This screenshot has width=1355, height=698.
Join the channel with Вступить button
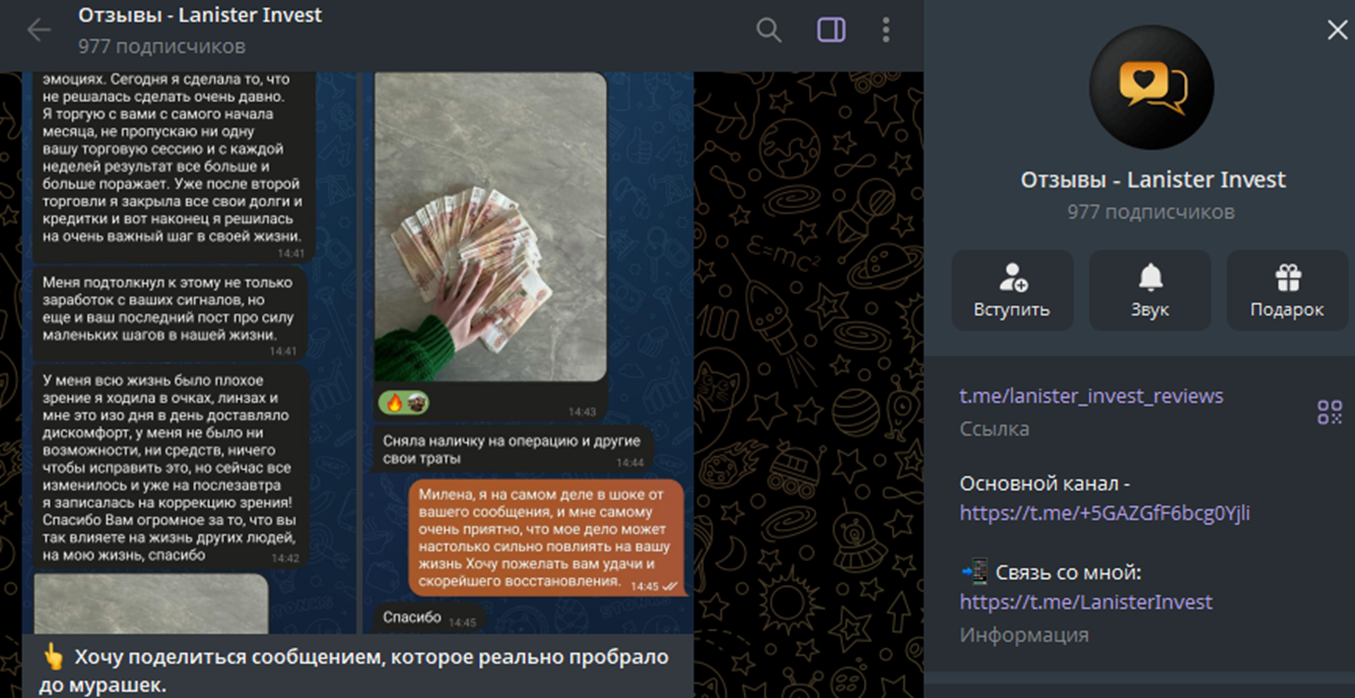click(1012, 290)
